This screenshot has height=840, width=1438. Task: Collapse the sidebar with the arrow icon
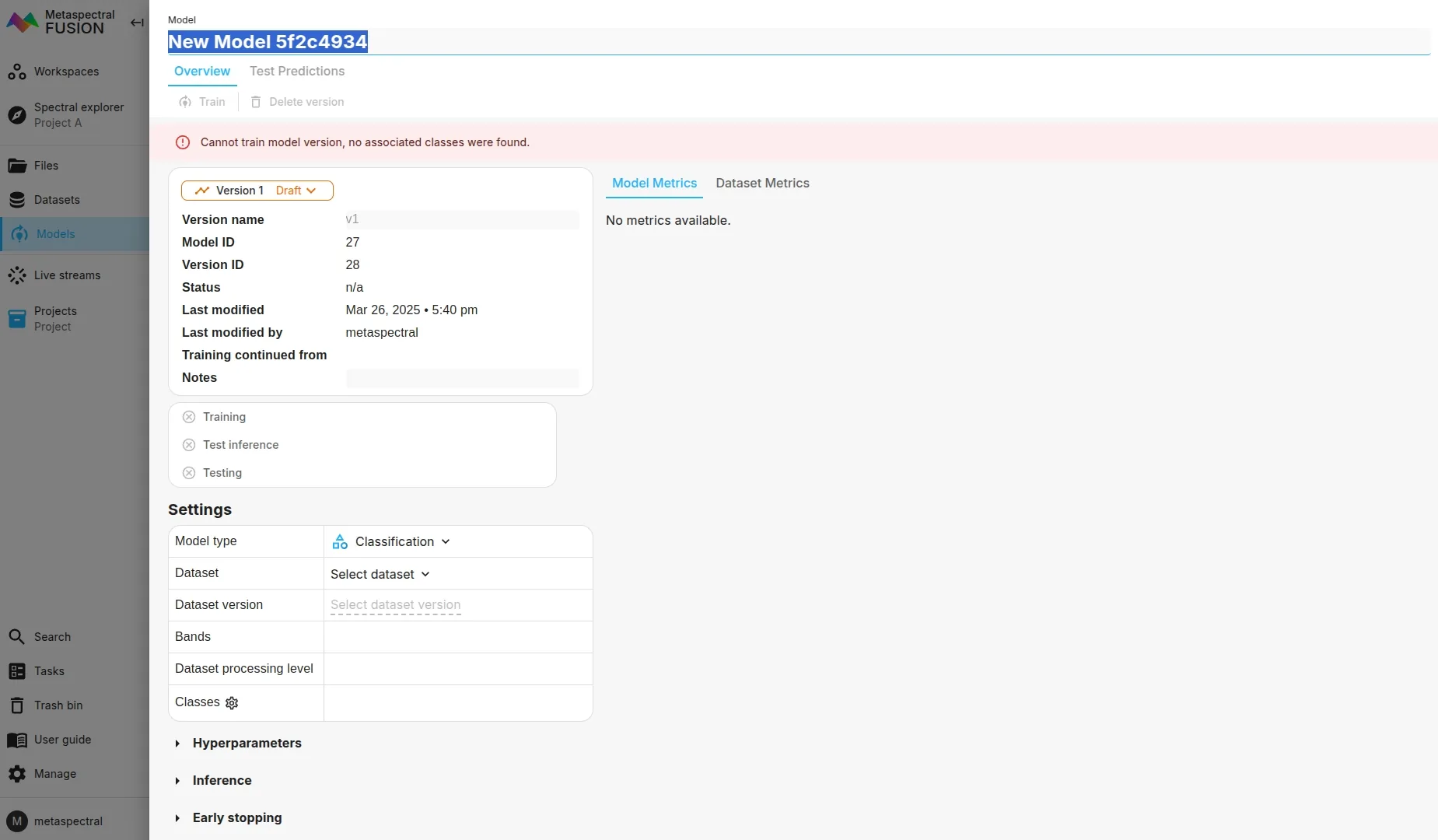pos(137,23)
